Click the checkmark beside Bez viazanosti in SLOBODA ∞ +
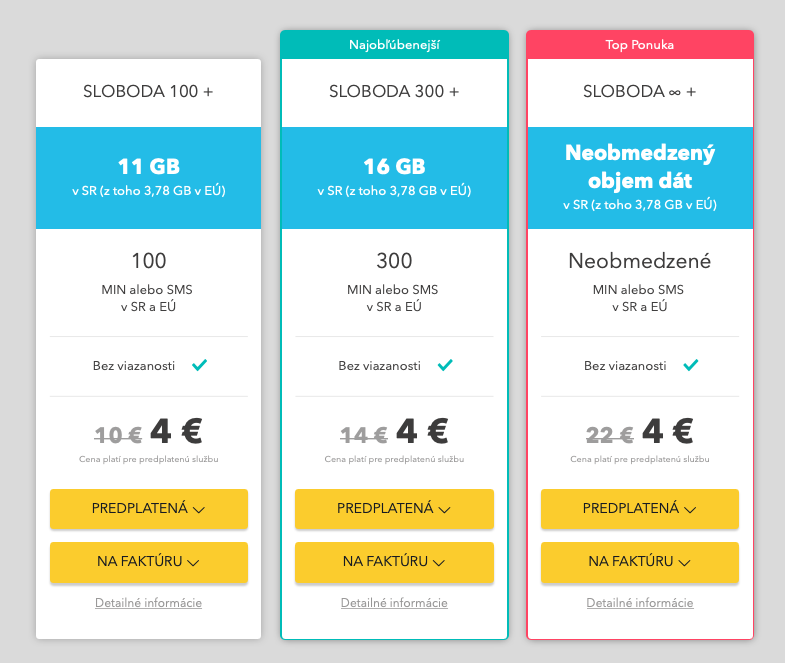785x663 pixels. pos(691,365)
